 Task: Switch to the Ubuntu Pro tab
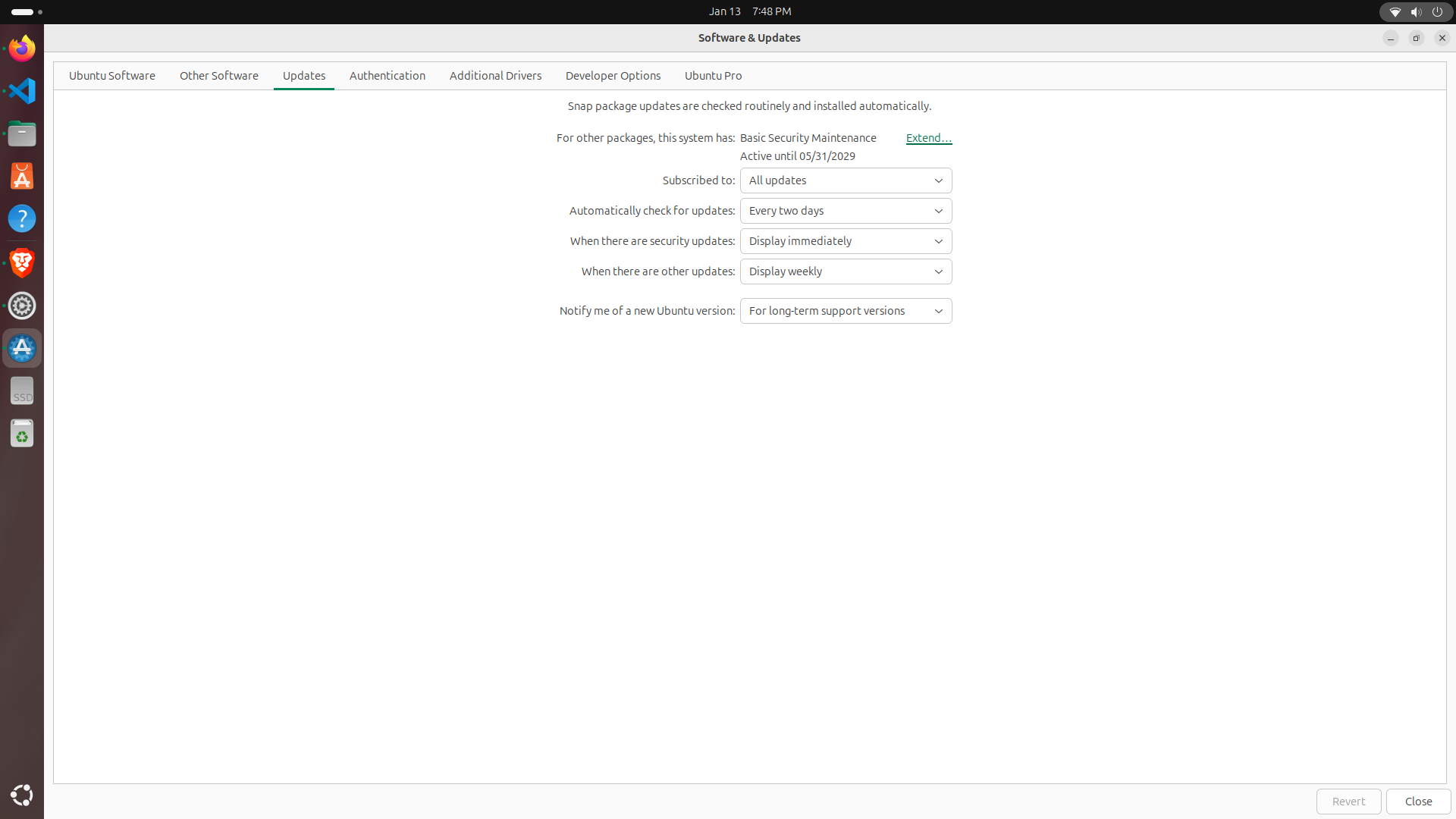pos(713,76)
